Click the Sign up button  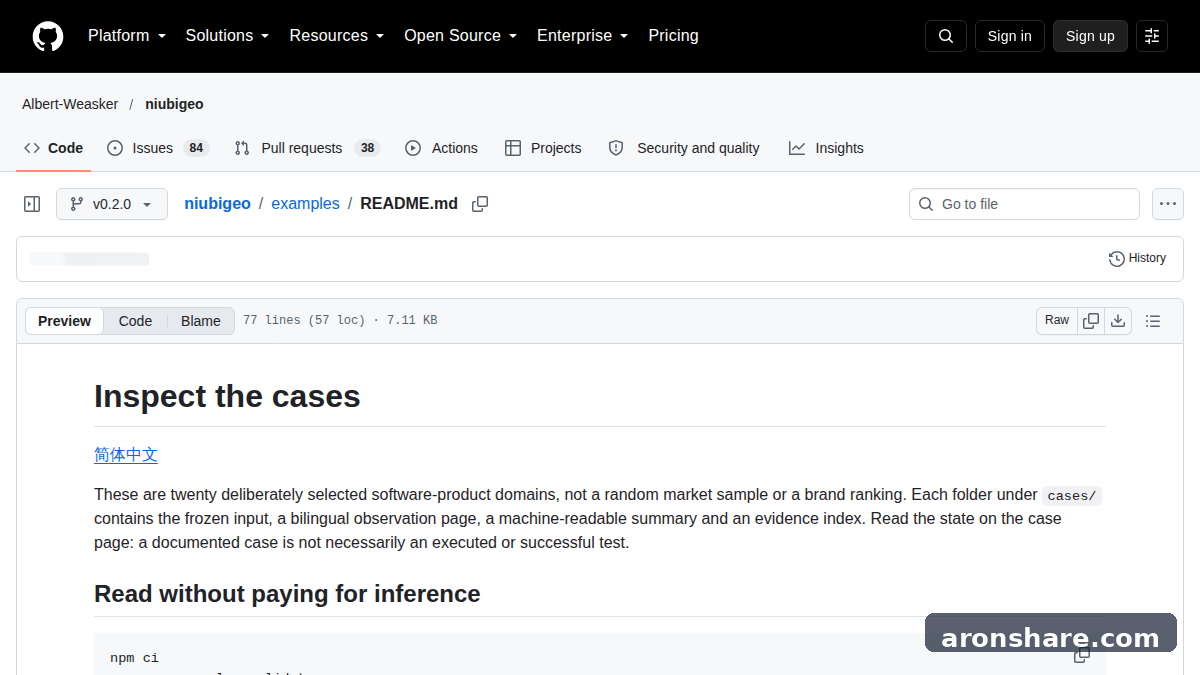1090,36
